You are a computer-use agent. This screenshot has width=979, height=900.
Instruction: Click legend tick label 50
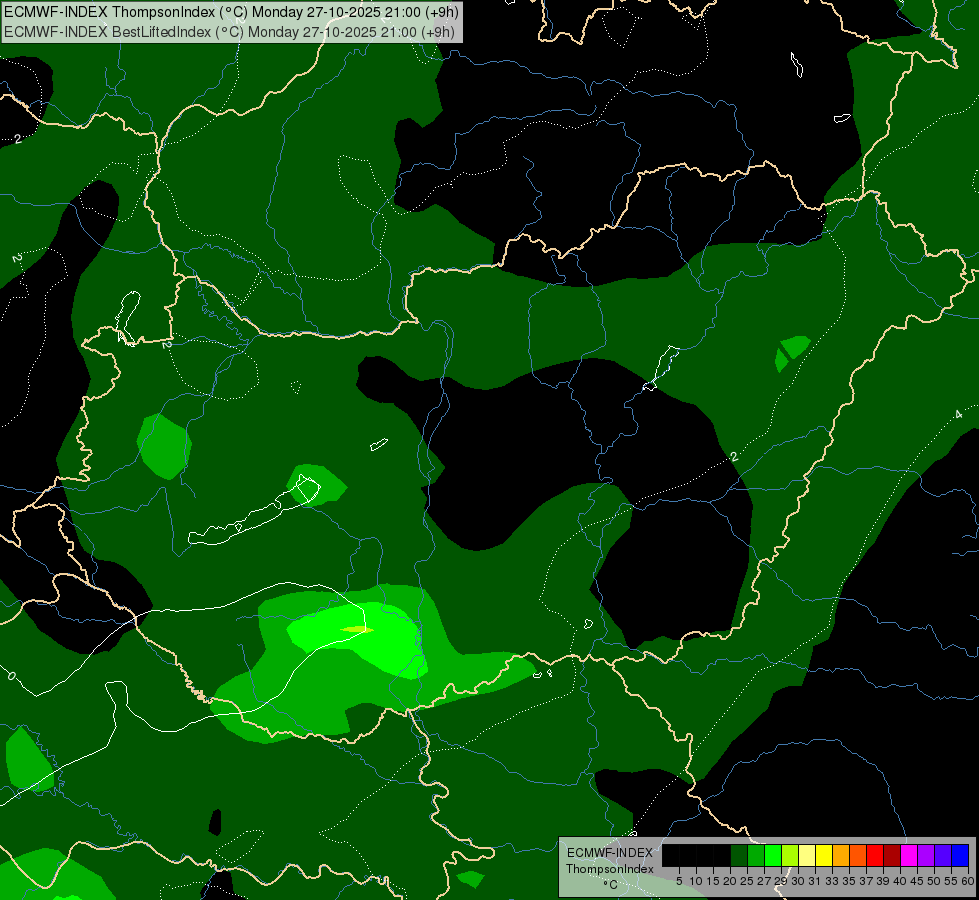934,881
